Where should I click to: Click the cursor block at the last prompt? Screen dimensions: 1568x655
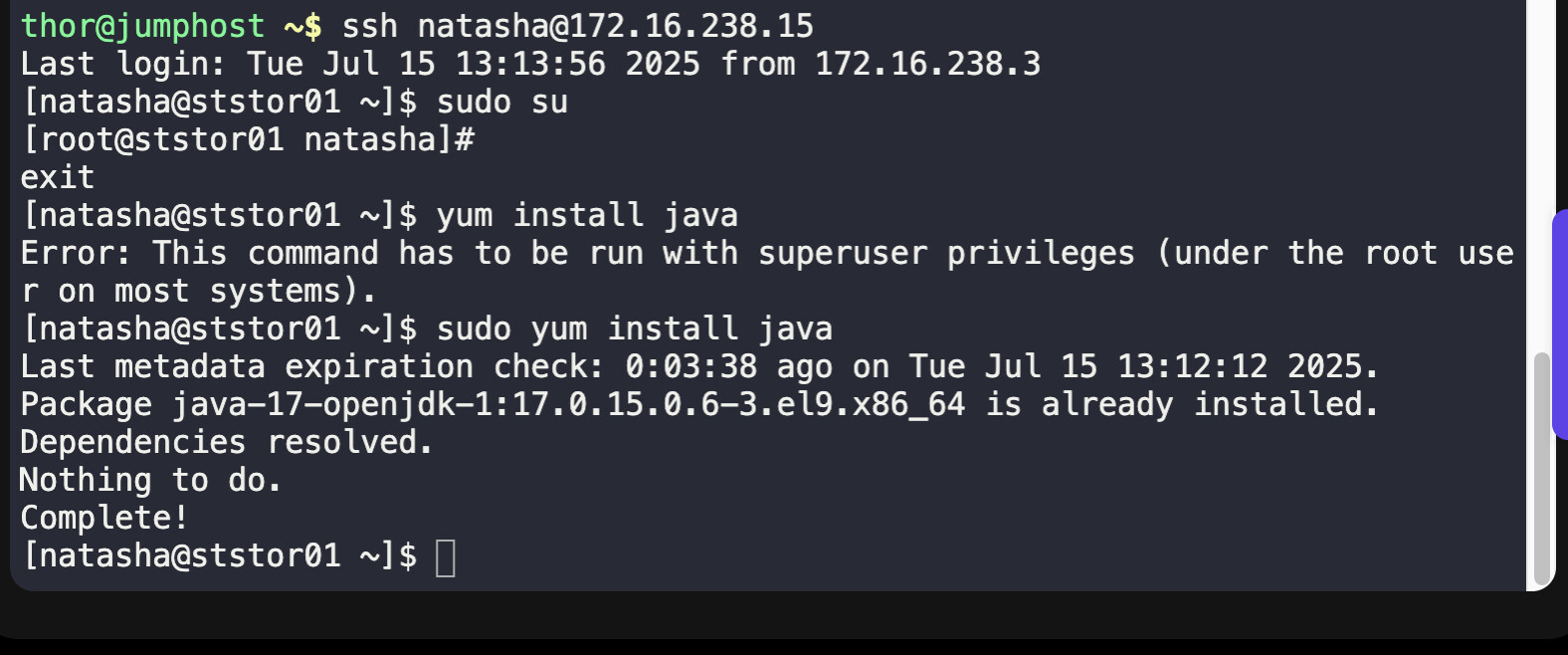(x=446, y=557)
